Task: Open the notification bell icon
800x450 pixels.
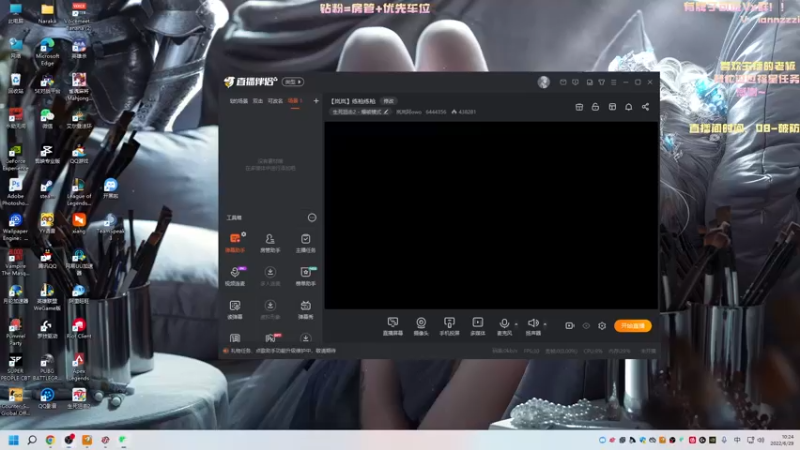Action: 629,107
